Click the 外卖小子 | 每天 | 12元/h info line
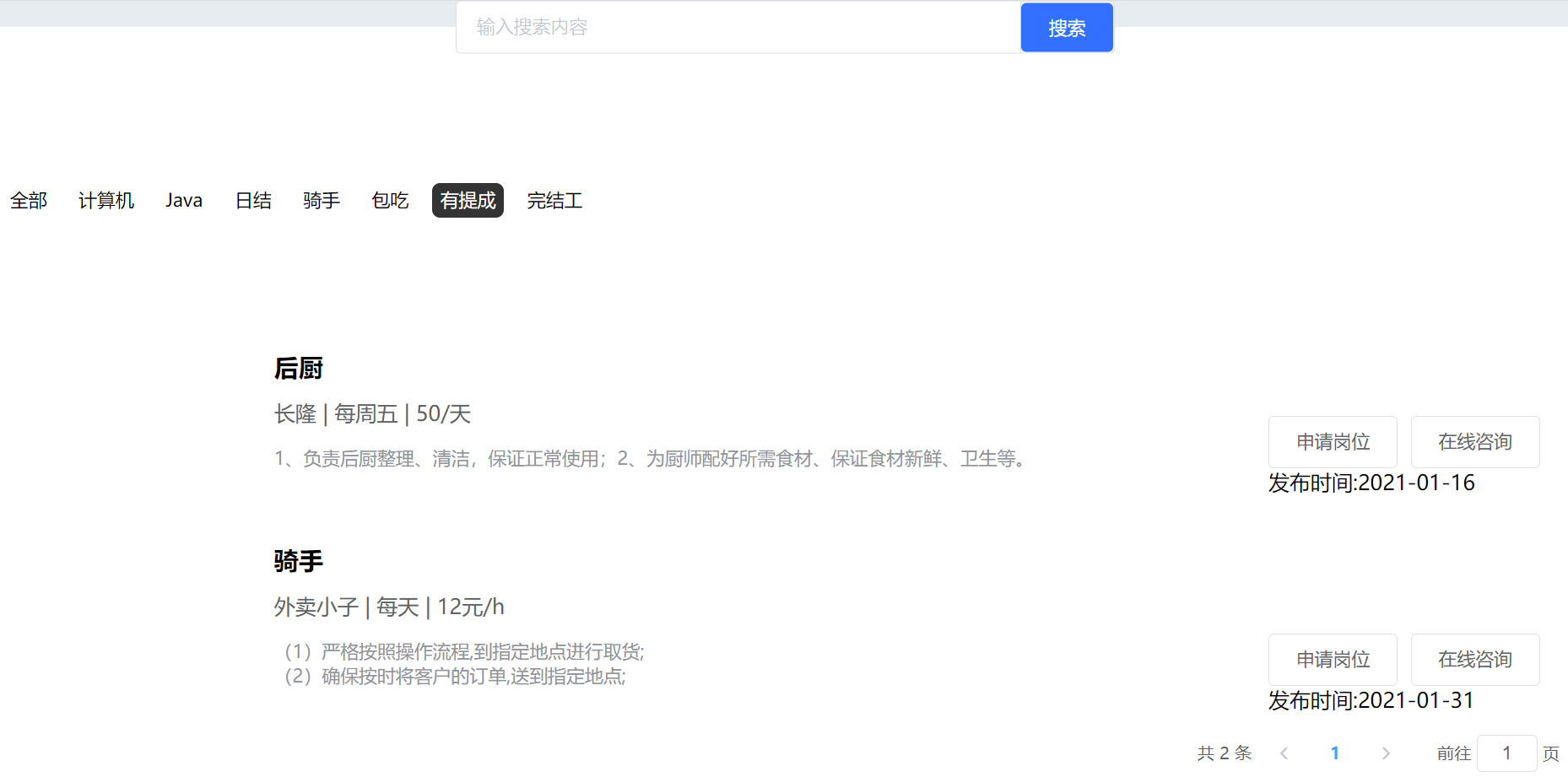 tap(389, 607)
